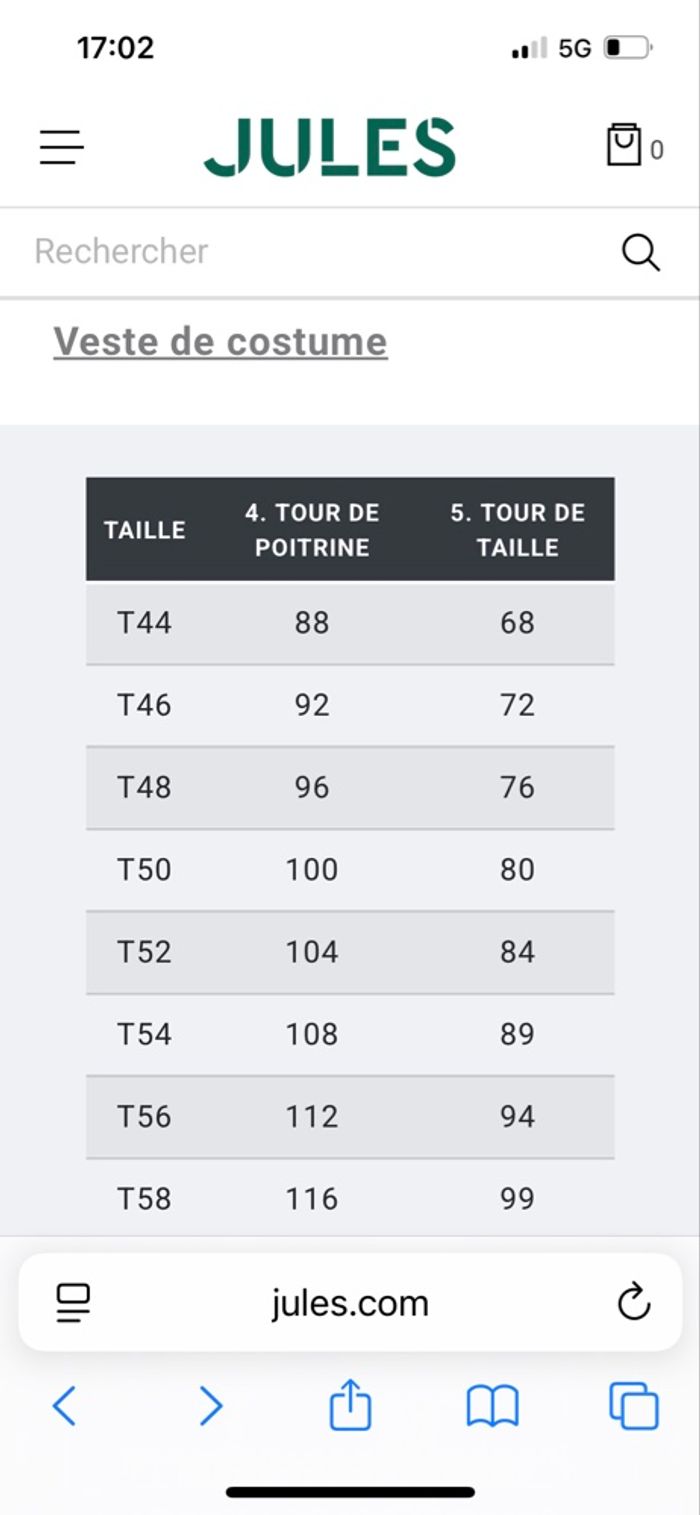Show all open Safari tabs
The width and height of the screenshot is (700, 1515).
point(634,1406)
